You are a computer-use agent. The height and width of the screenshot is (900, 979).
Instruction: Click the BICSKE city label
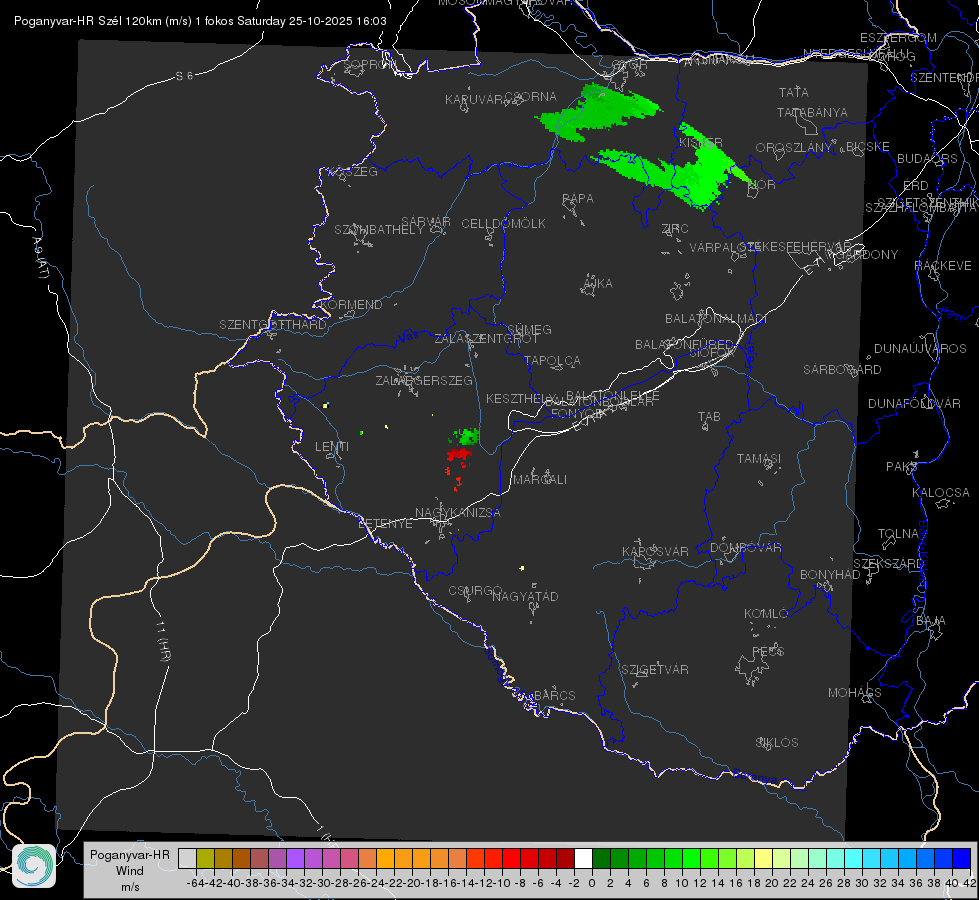(868, 147)
